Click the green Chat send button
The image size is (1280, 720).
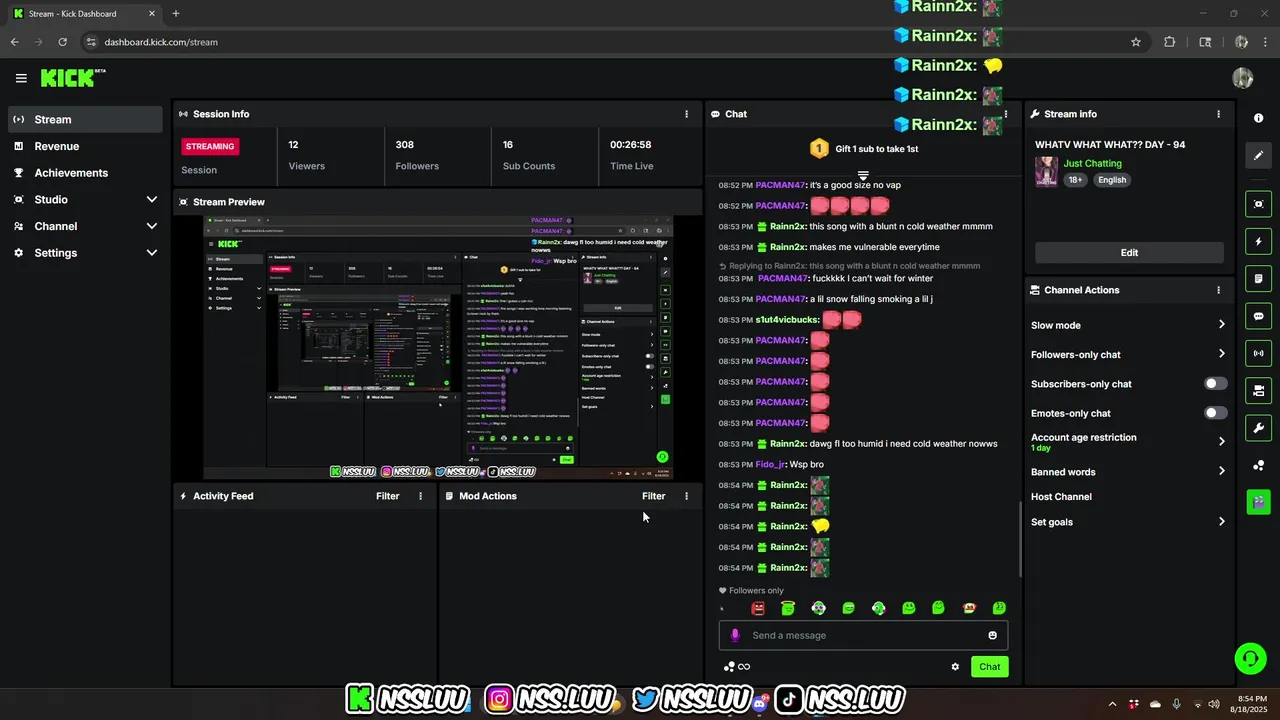(989, 667)
